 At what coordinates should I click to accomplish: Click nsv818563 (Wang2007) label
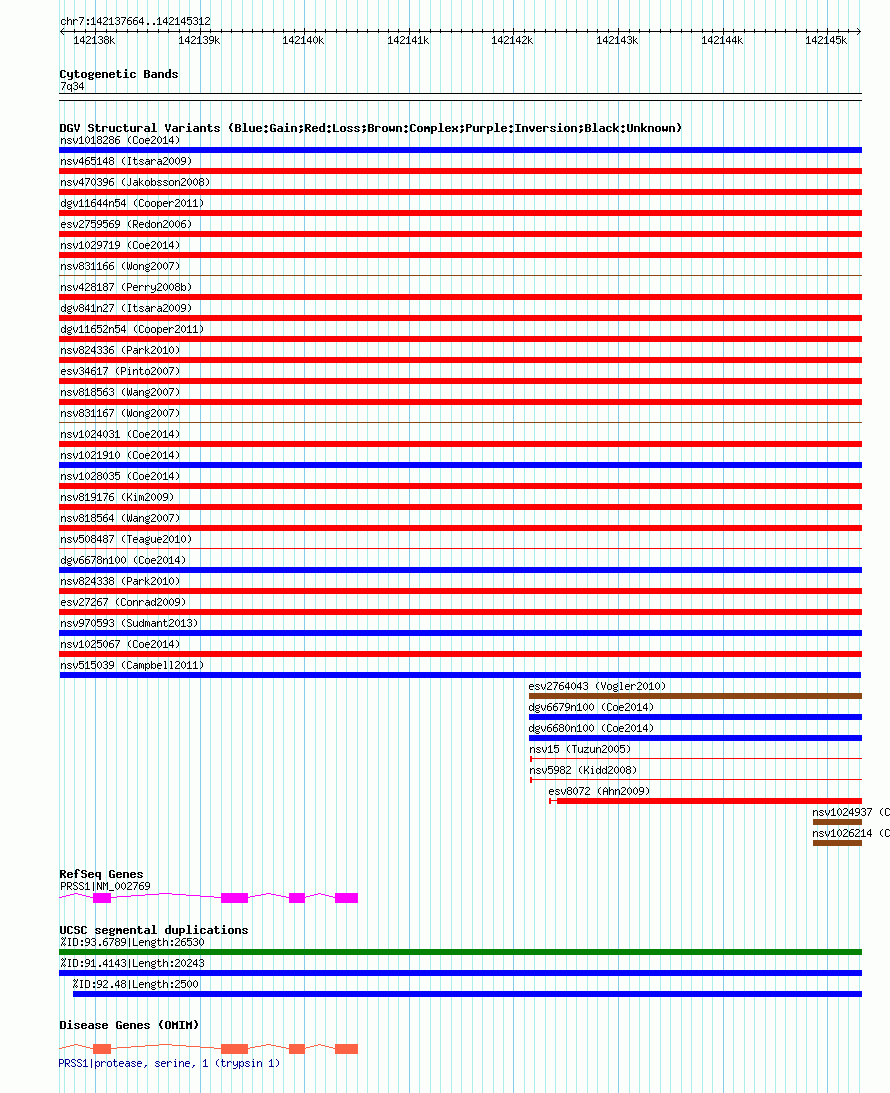tap(120, 392)
